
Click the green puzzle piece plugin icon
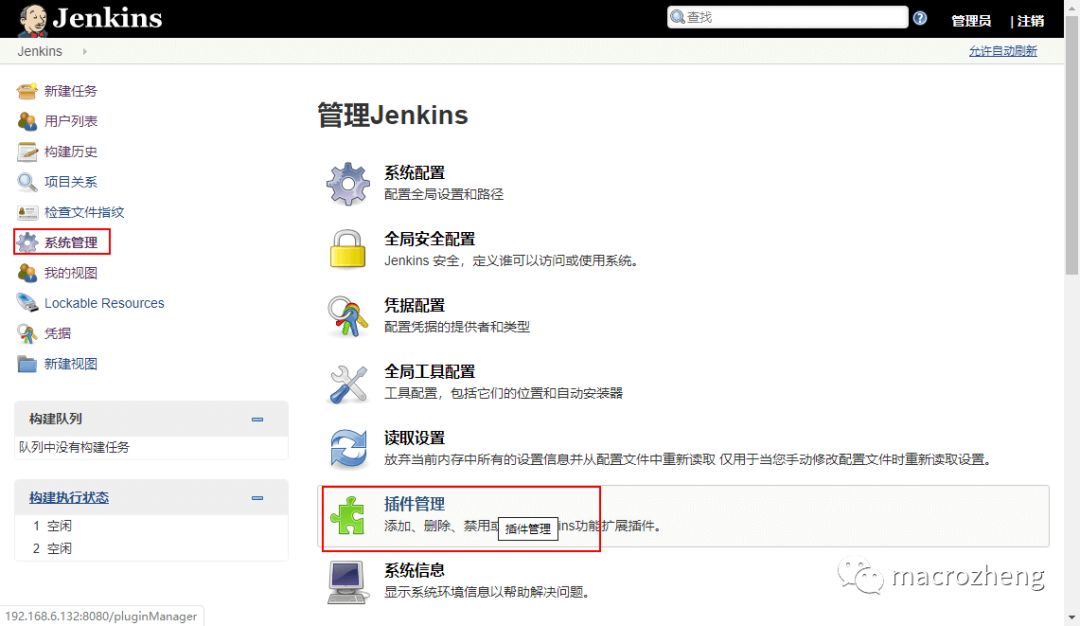[348, 515]
